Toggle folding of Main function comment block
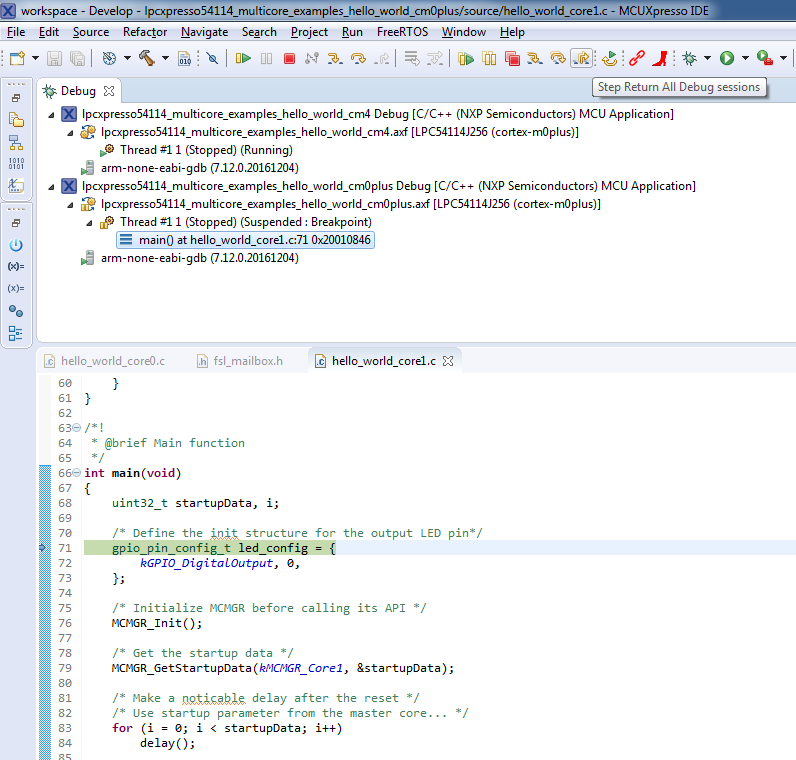This screenshot has height=760, width=796. point(77,428)
